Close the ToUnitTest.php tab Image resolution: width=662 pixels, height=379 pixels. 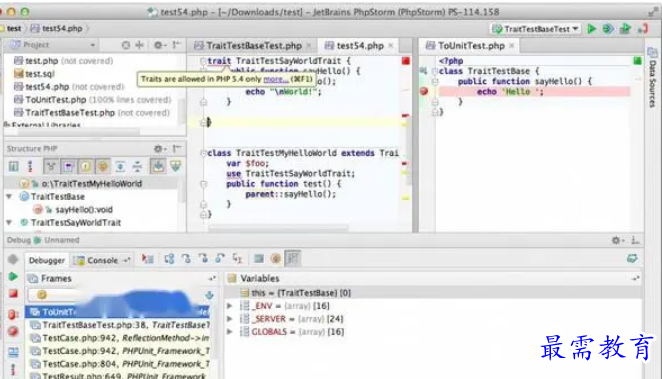point(512,46)
